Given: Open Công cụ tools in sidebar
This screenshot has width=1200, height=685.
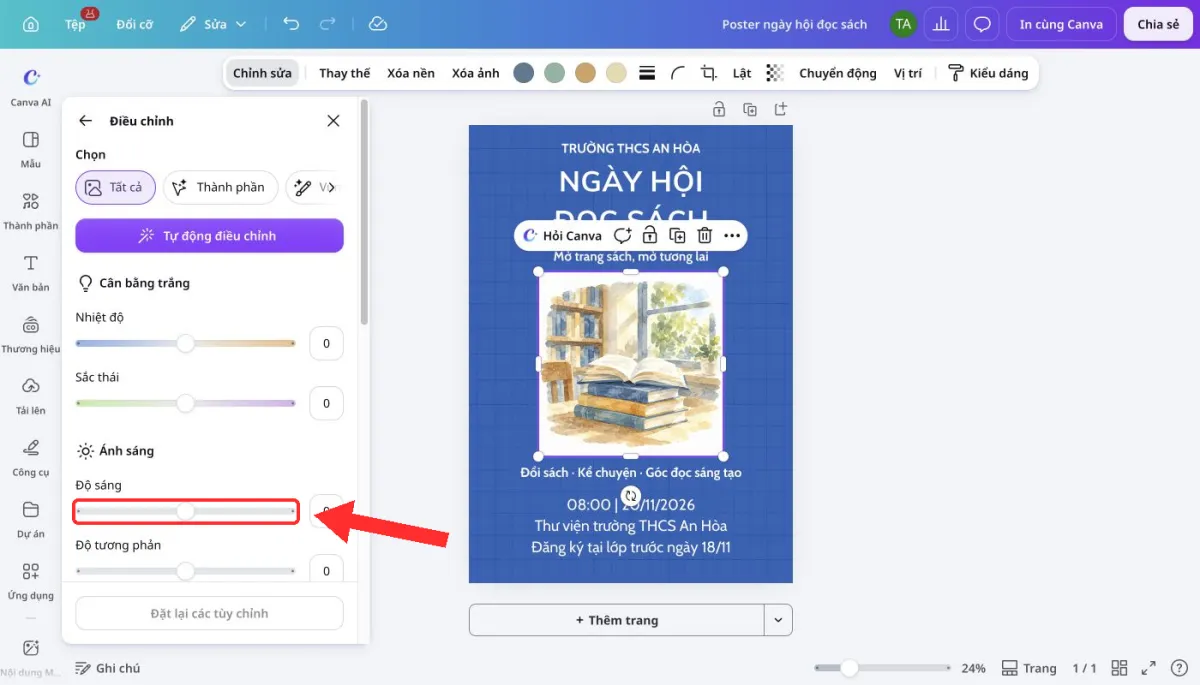Looking at the screenshot, I should pyautogui.click(x=31, y=457).
